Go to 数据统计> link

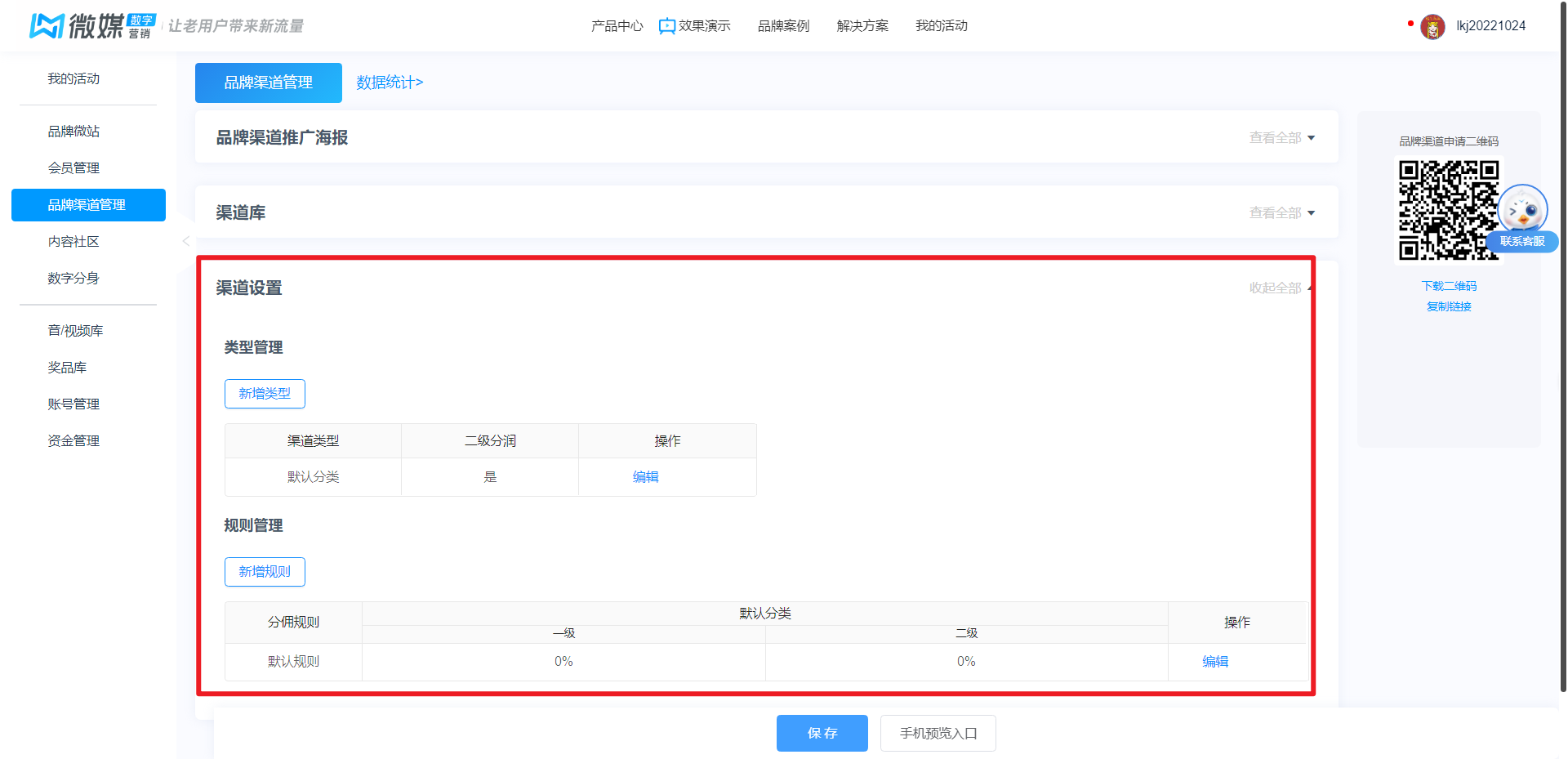(x=390, y=83)
